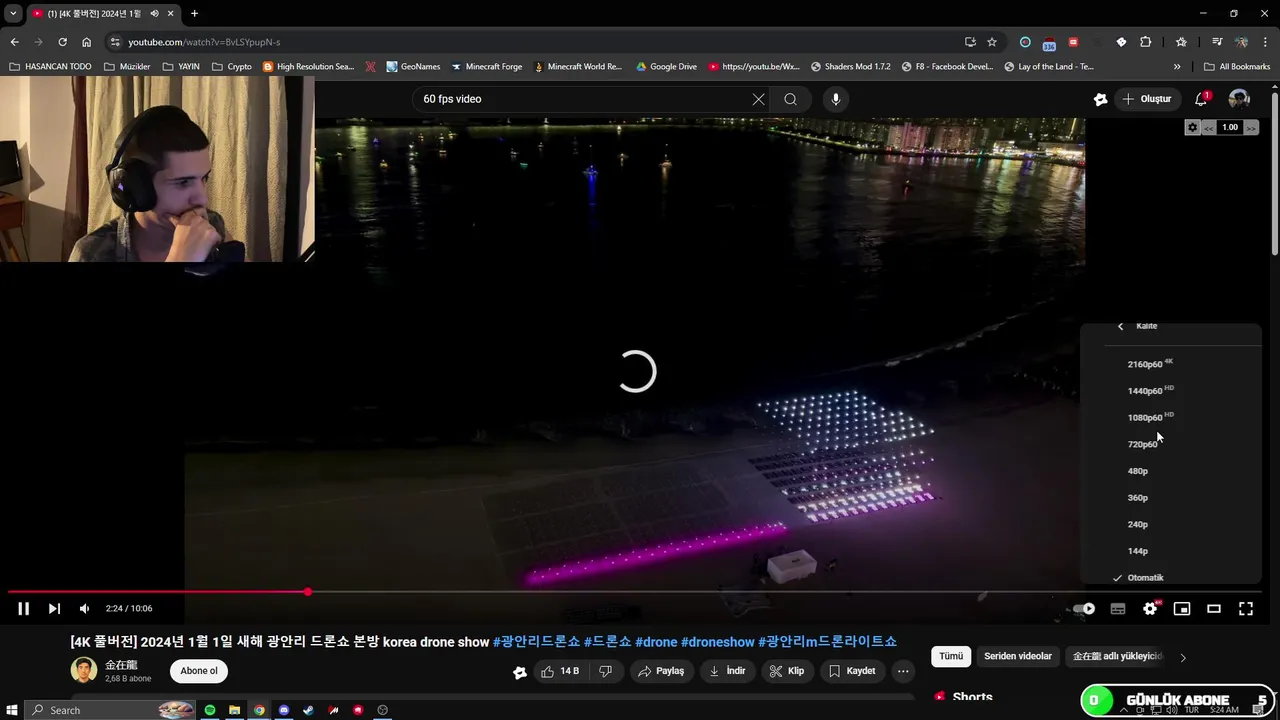This screenshot has height=720, width=1280.
Task: Open the player settings gear
Action: (x=1150, y=608)
